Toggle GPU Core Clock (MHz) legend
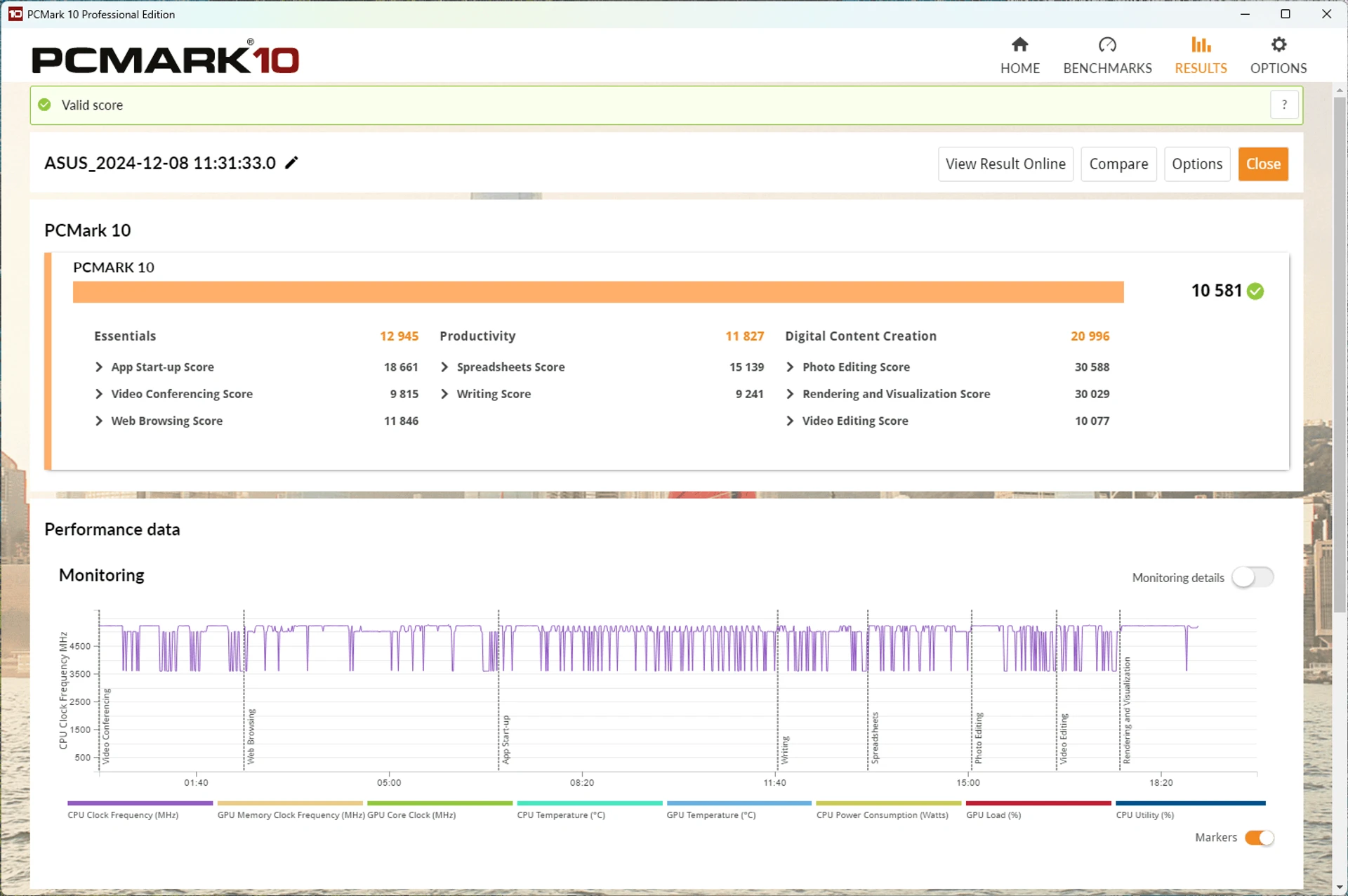This screenshot has width=1348, height=896. pos(440,810)
